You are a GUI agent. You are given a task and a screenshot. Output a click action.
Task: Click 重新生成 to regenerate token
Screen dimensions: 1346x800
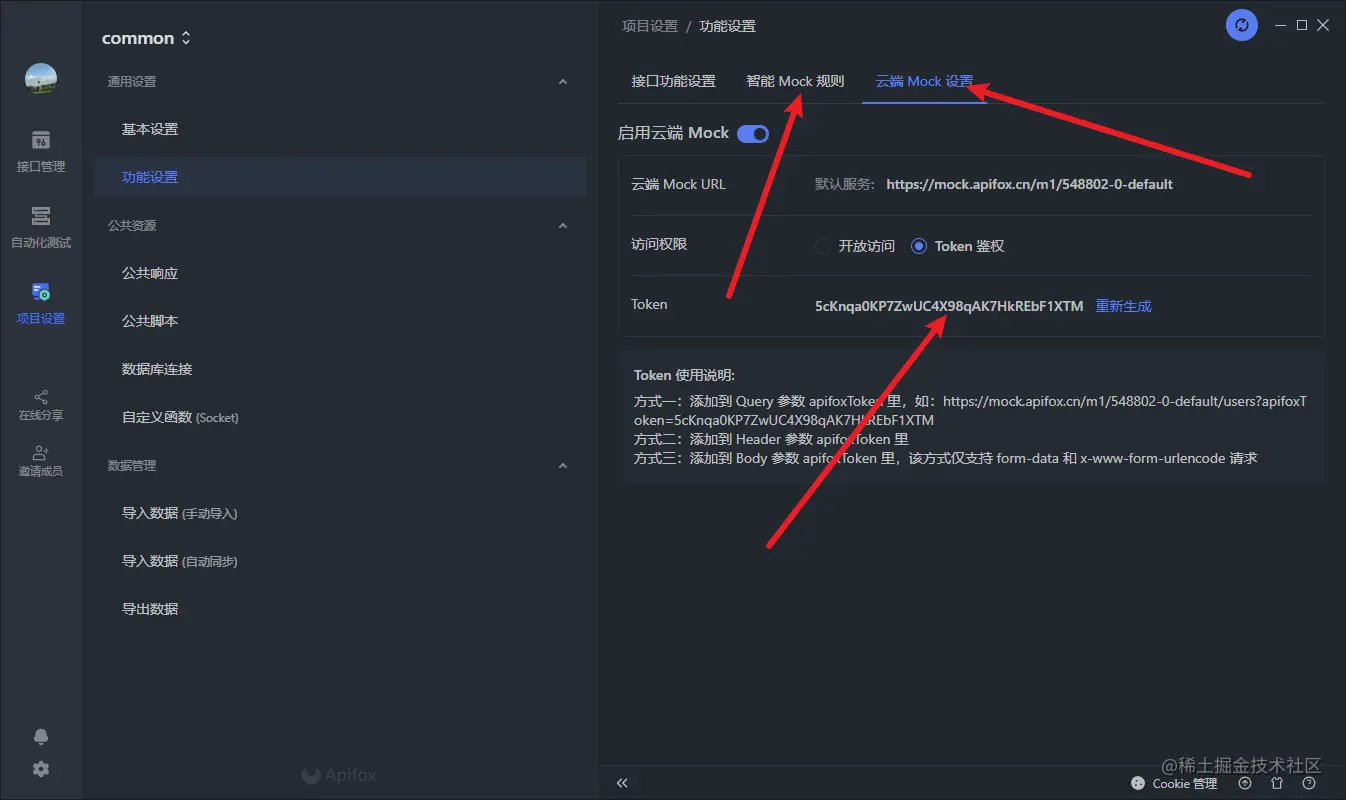coord(1123,306)
